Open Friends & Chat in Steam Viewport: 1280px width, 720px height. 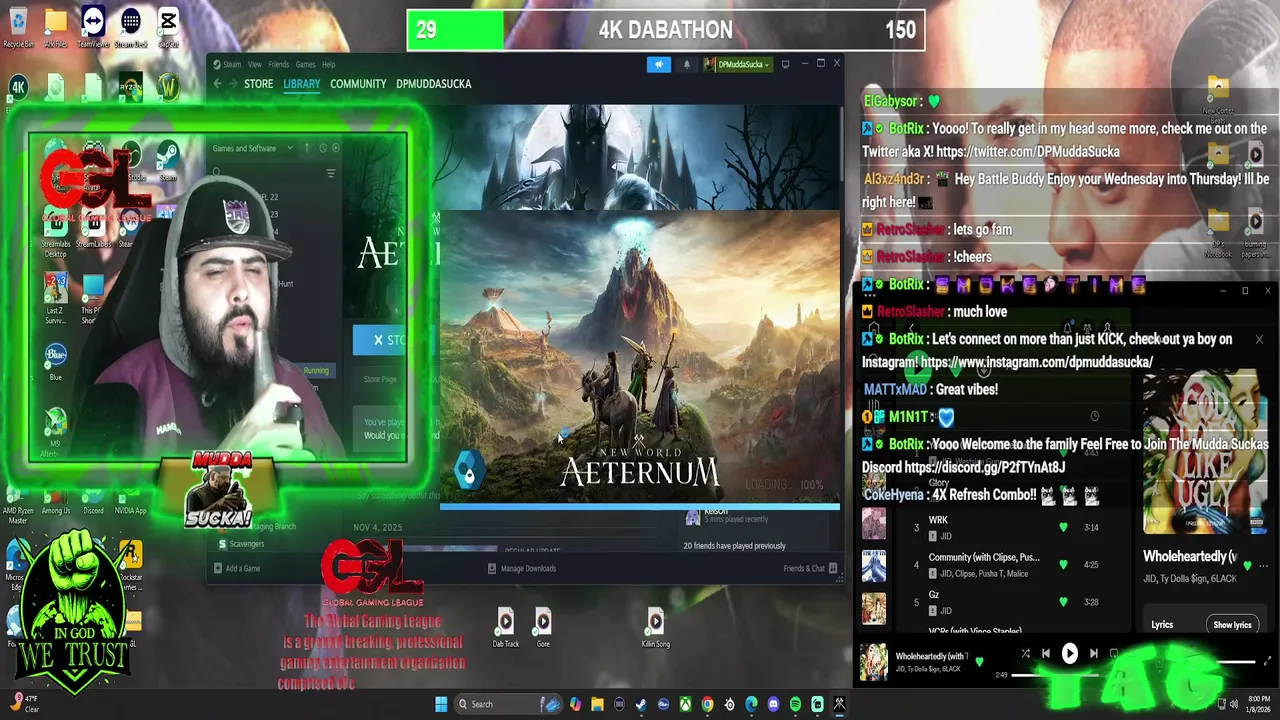pyautogui.click(x=810, y=568)
